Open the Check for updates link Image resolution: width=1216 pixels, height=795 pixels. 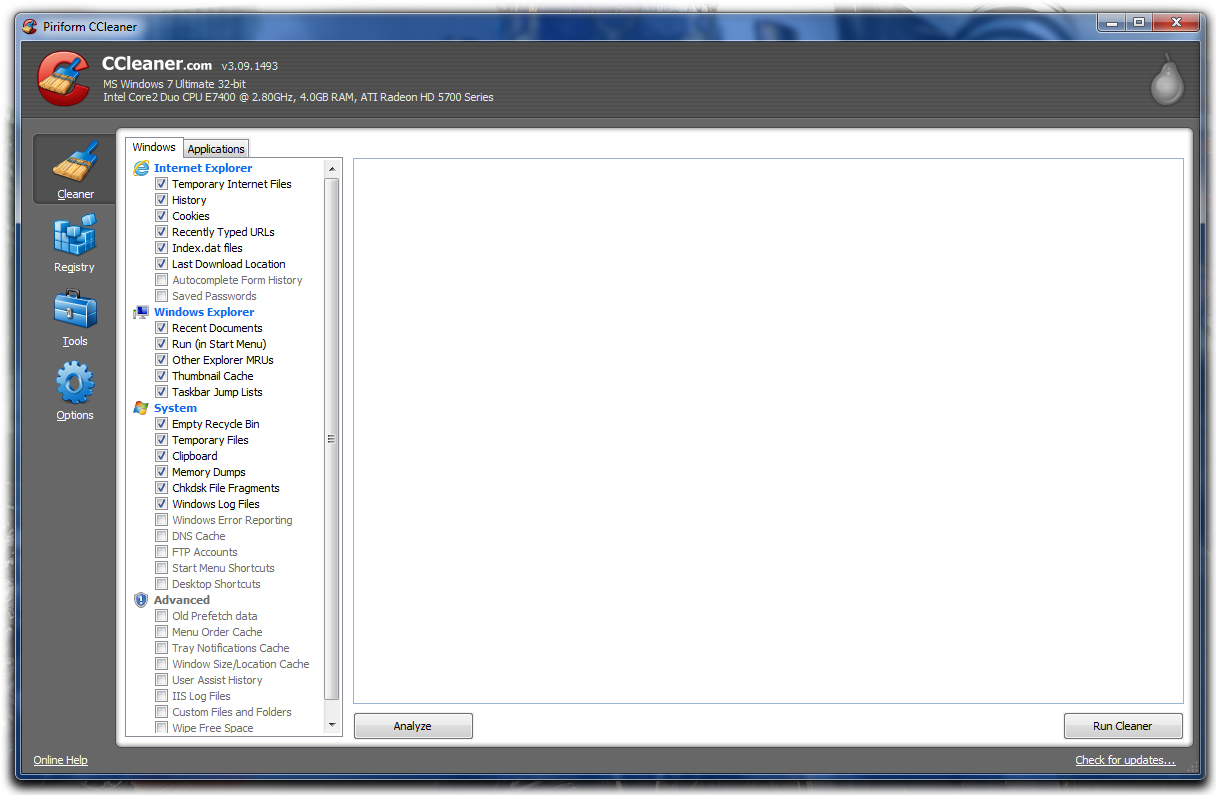point(1125,760)
